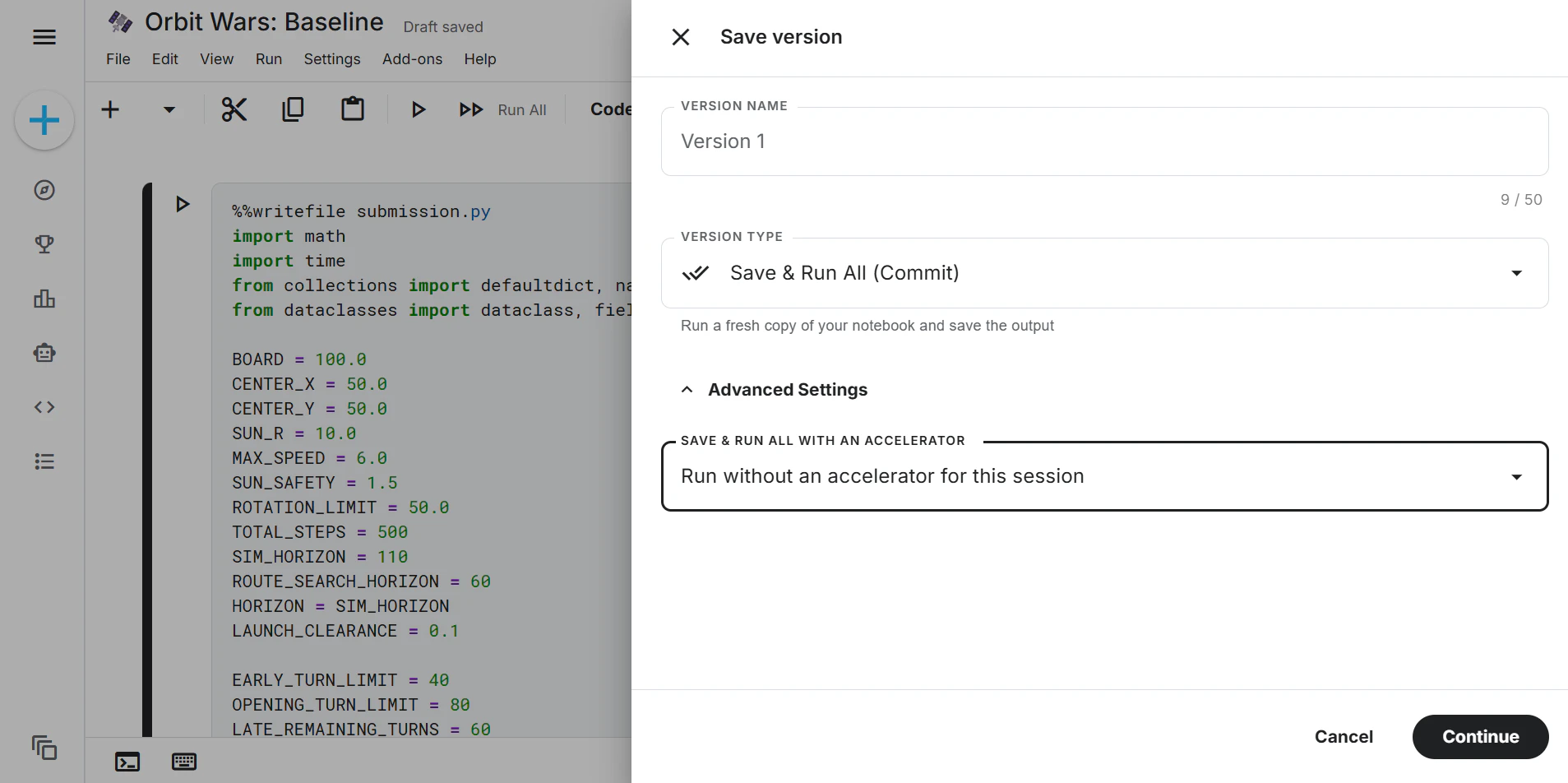Open the trophy Competitions sidebar icon

44,244
